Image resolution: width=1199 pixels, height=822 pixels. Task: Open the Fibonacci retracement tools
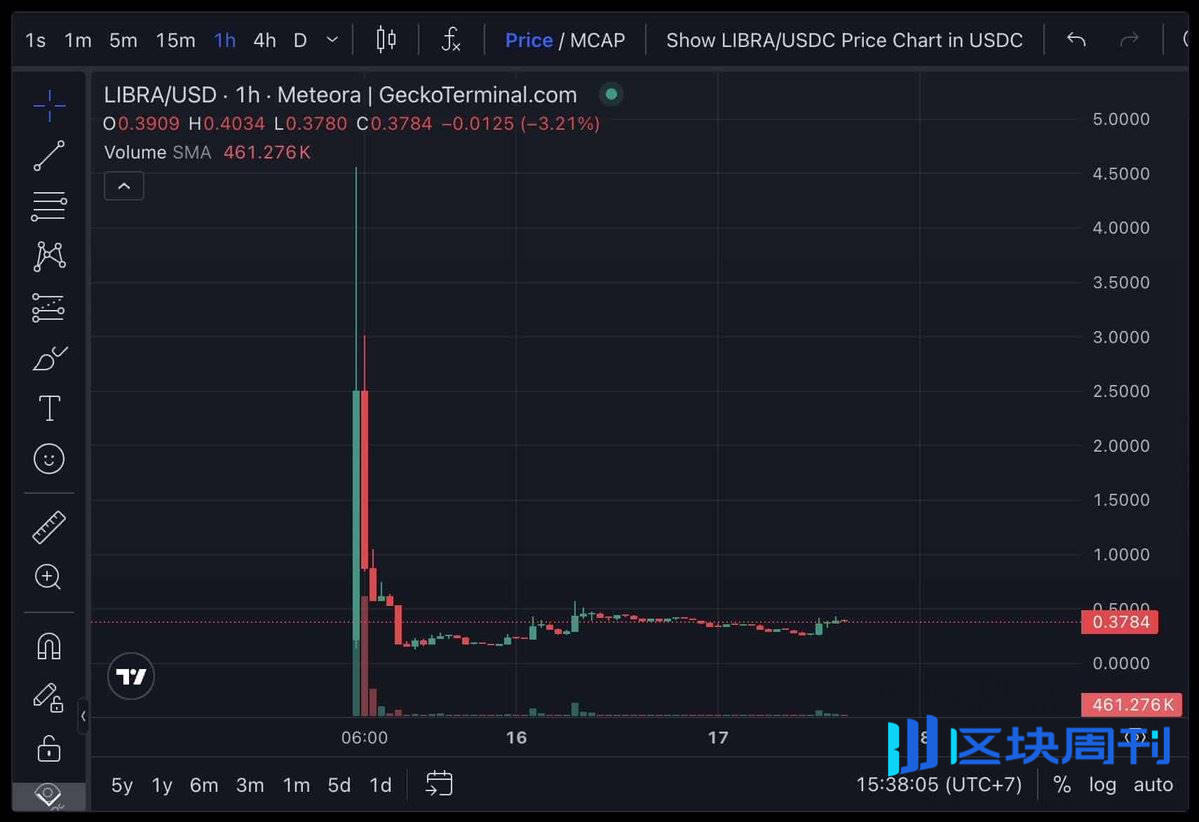tap(48, 206)
